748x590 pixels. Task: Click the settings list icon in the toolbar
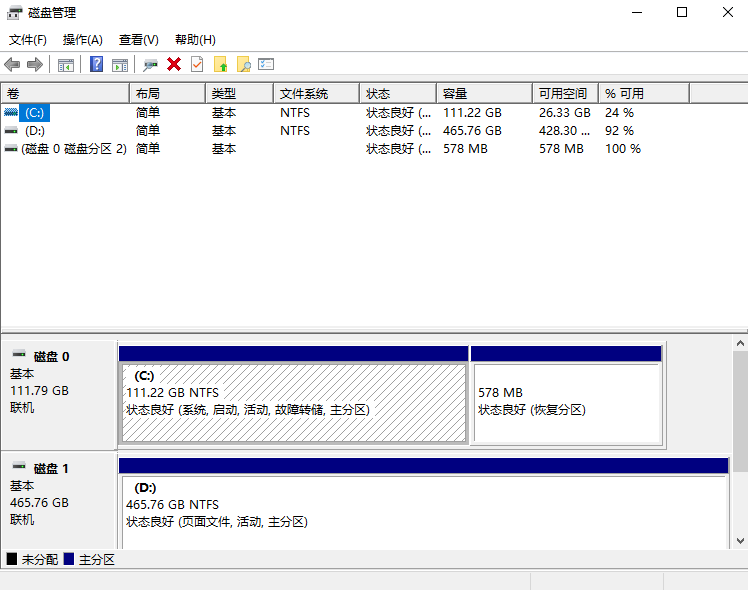click(266, 65)
